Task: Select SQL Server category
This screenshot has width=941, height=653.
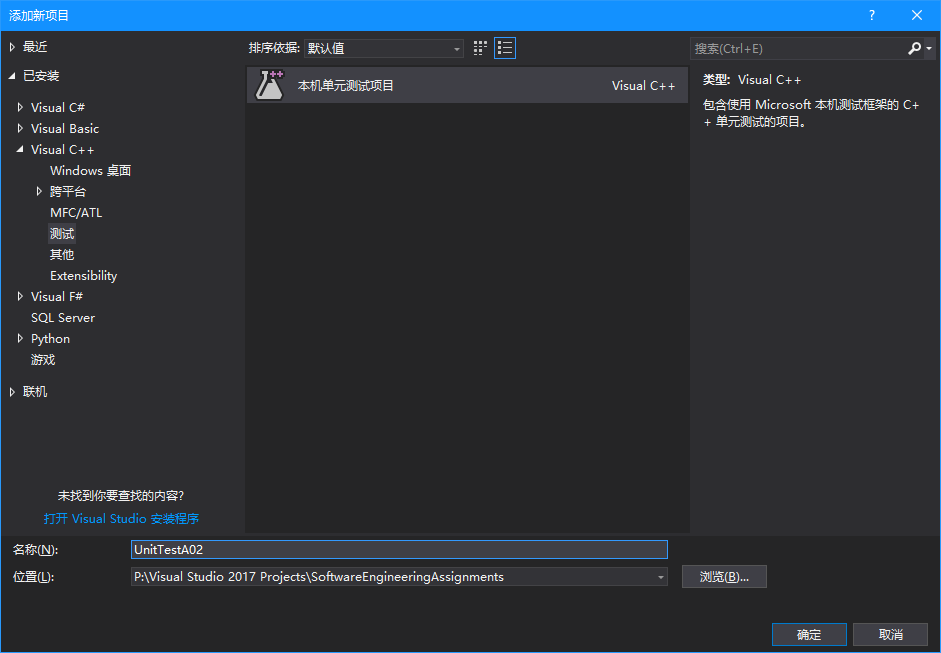Action: coord(63,317)
